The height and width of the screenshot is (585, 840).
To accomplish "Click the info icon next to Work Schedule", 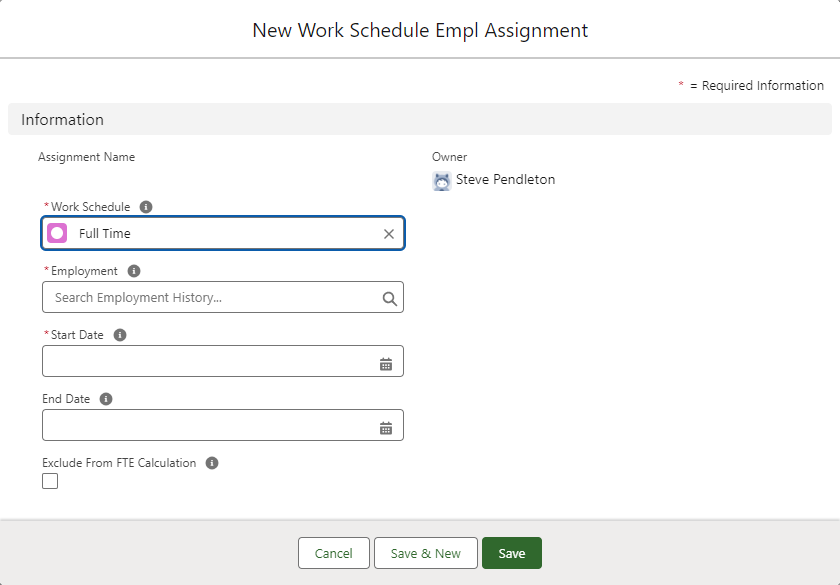I will coord(146,207).
